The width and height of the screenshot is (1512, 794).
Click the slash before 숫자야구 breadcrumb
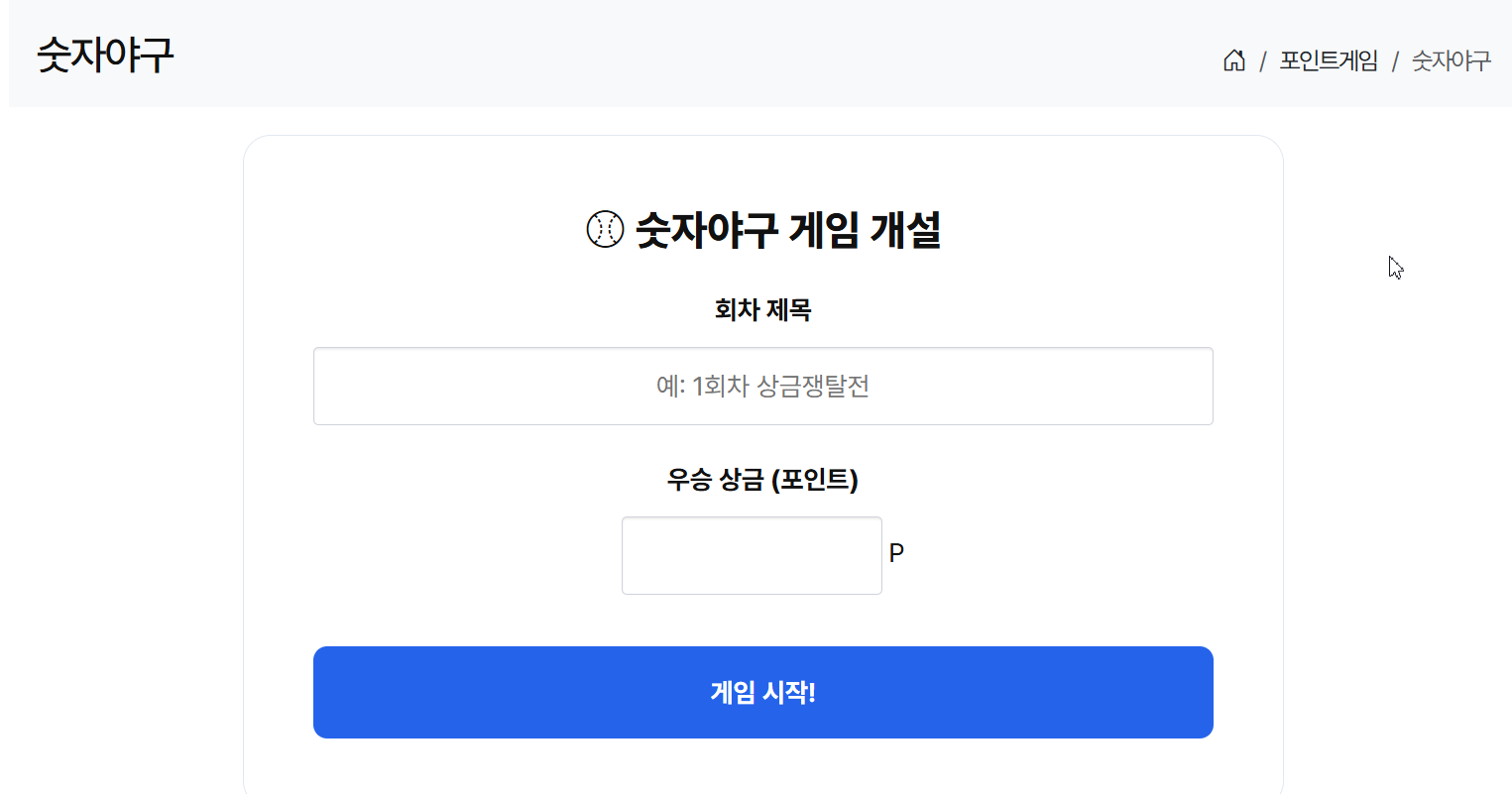pyautogui.click(x=1394, y=61)
